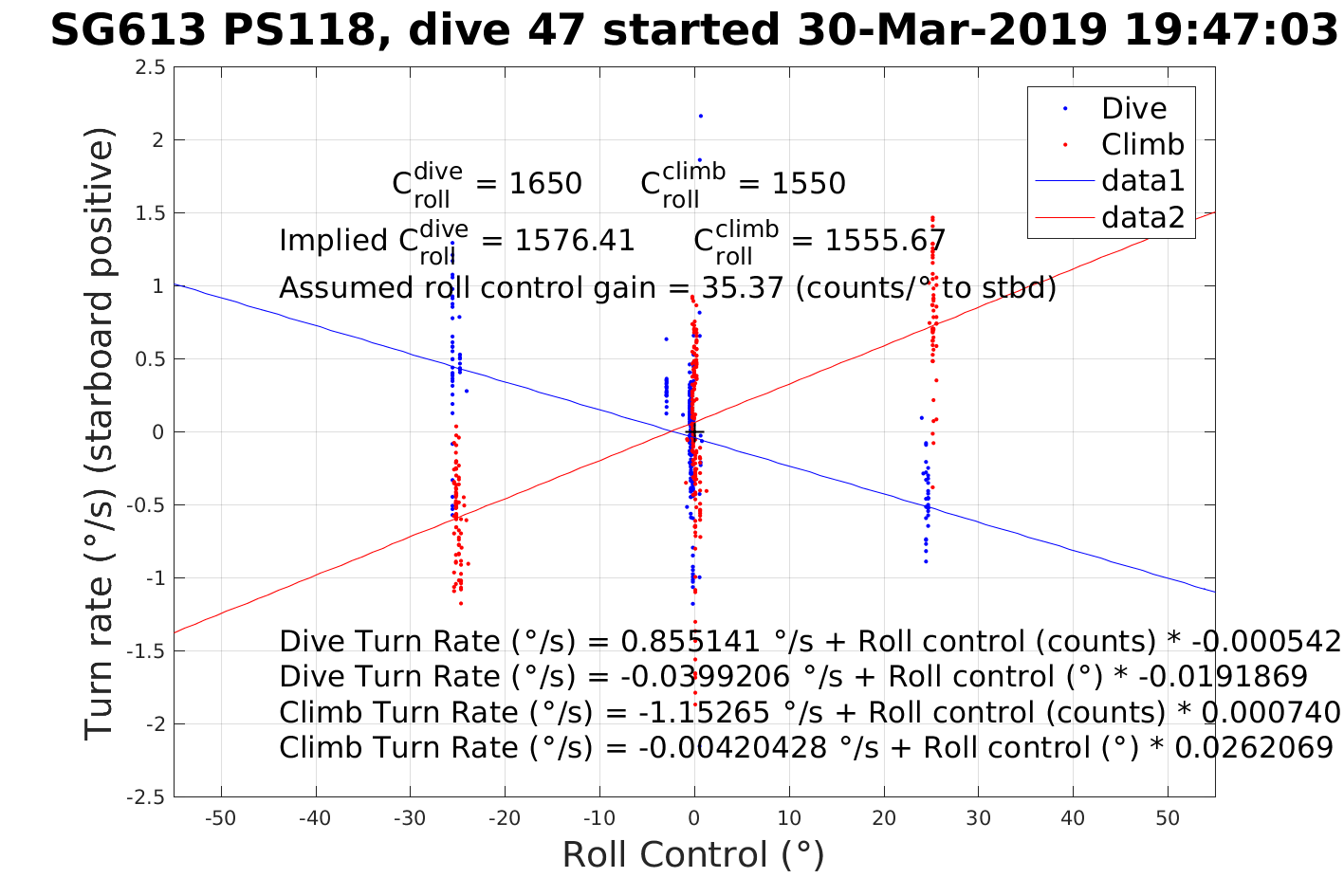The height and width of the screenshot is (896, 1344).
Task: Click the climb equation starting with -1.15265
Action: (x=810, y=713)
